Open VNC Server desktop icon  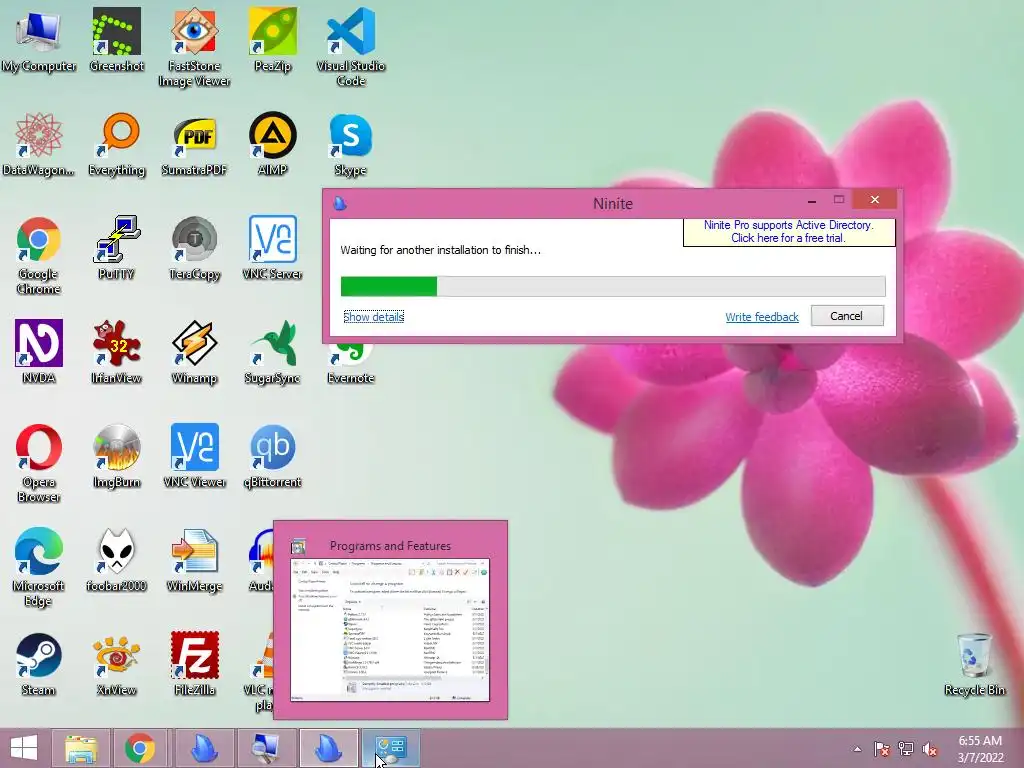pyautogui.click(x=272, y=248)
